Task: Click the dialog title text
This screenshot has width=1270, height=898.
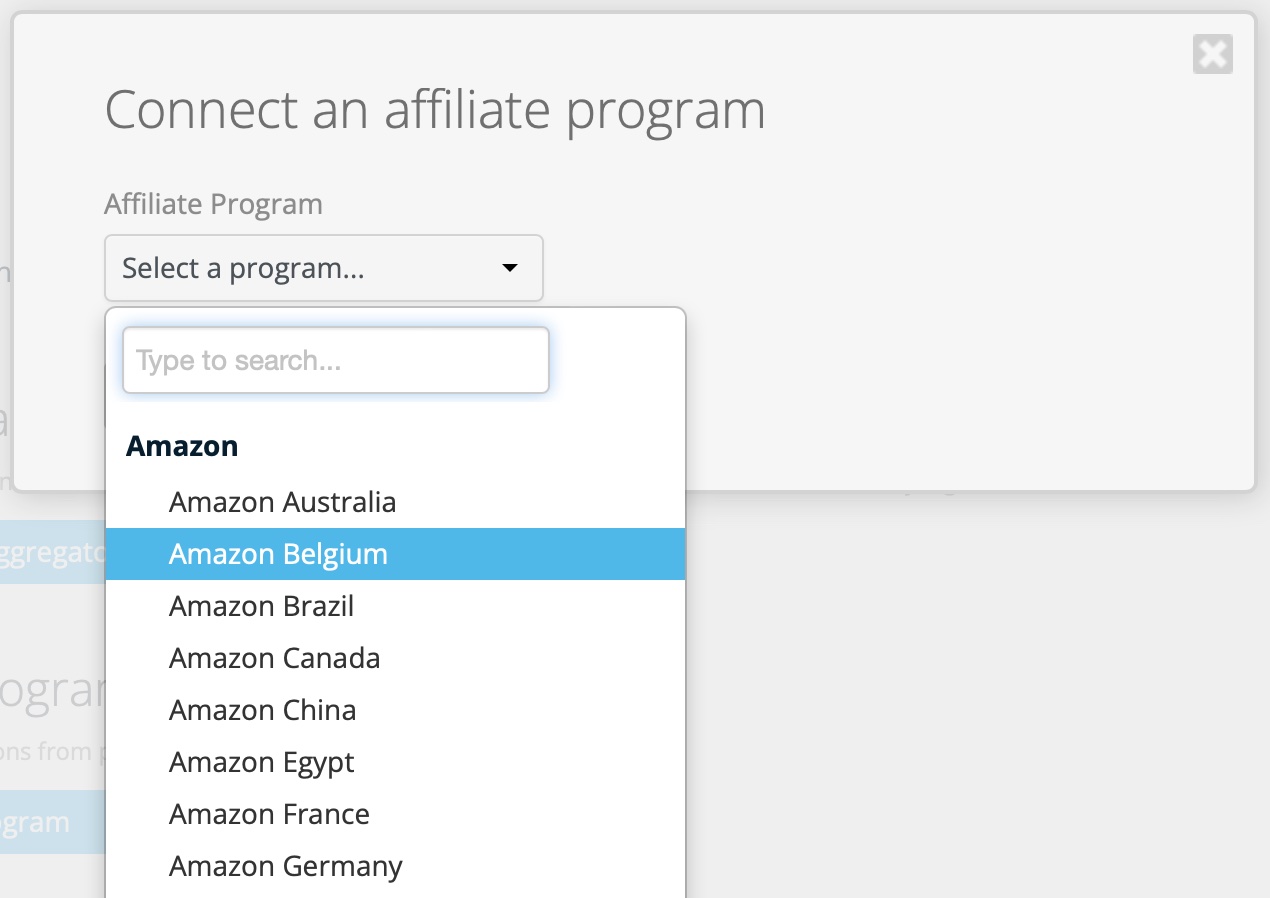Action: pos(435,110)
